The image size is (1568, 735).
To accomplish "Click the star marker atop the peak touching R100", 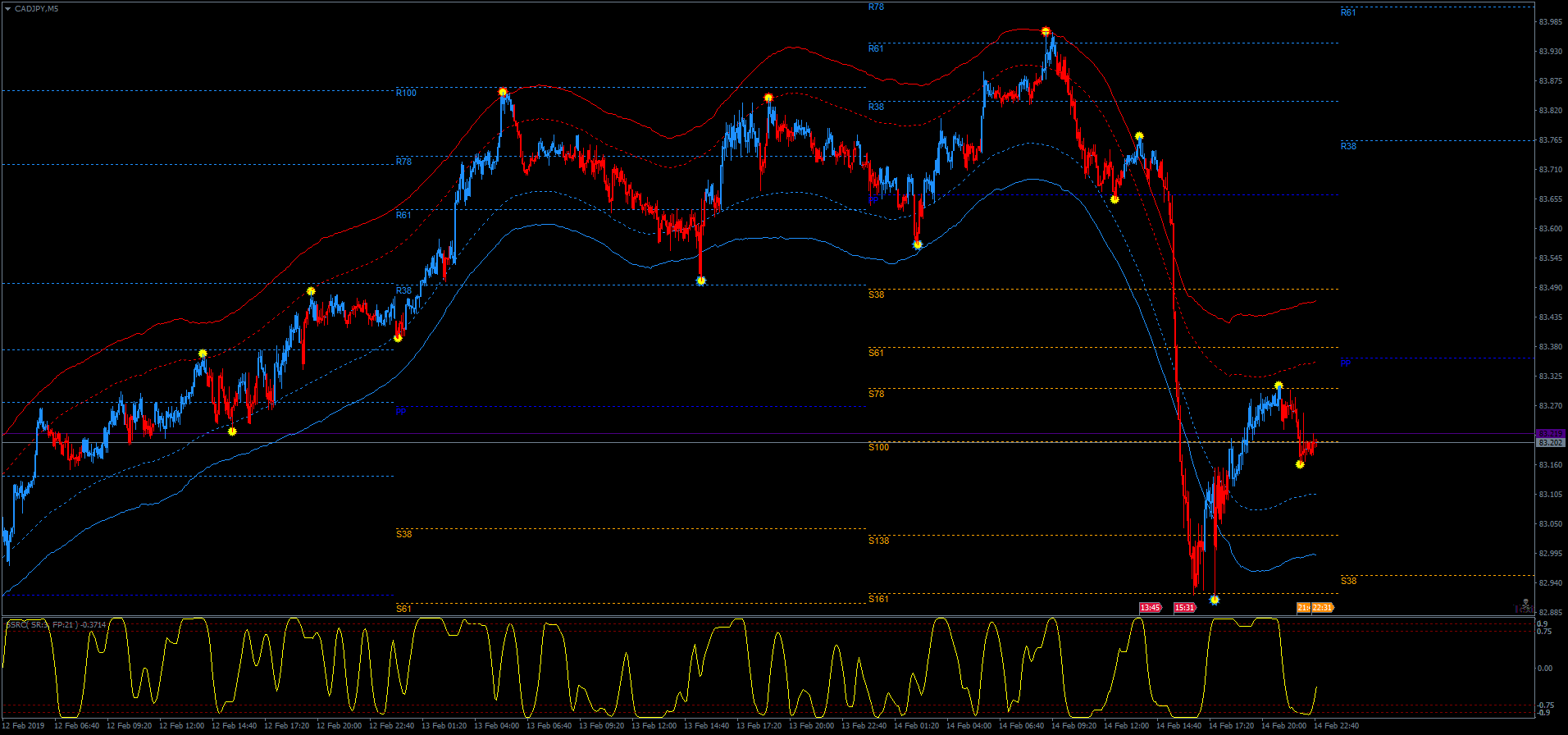I will pyautogui.click(x=503, y=93).
